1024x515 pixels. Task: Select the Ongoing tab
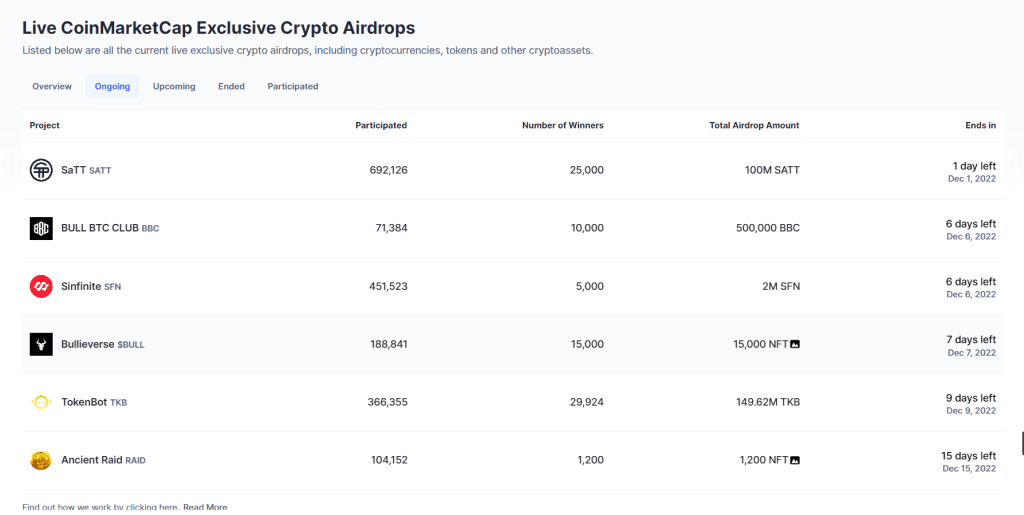[112, 86]
